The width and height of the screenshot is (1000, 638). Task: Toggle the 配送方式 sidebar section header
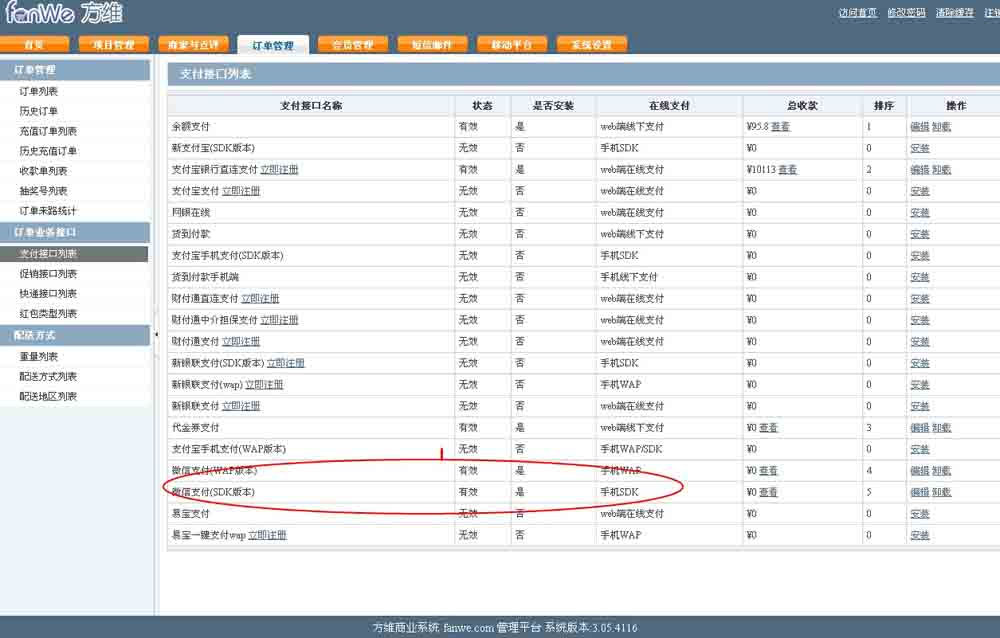coord(75,335)
